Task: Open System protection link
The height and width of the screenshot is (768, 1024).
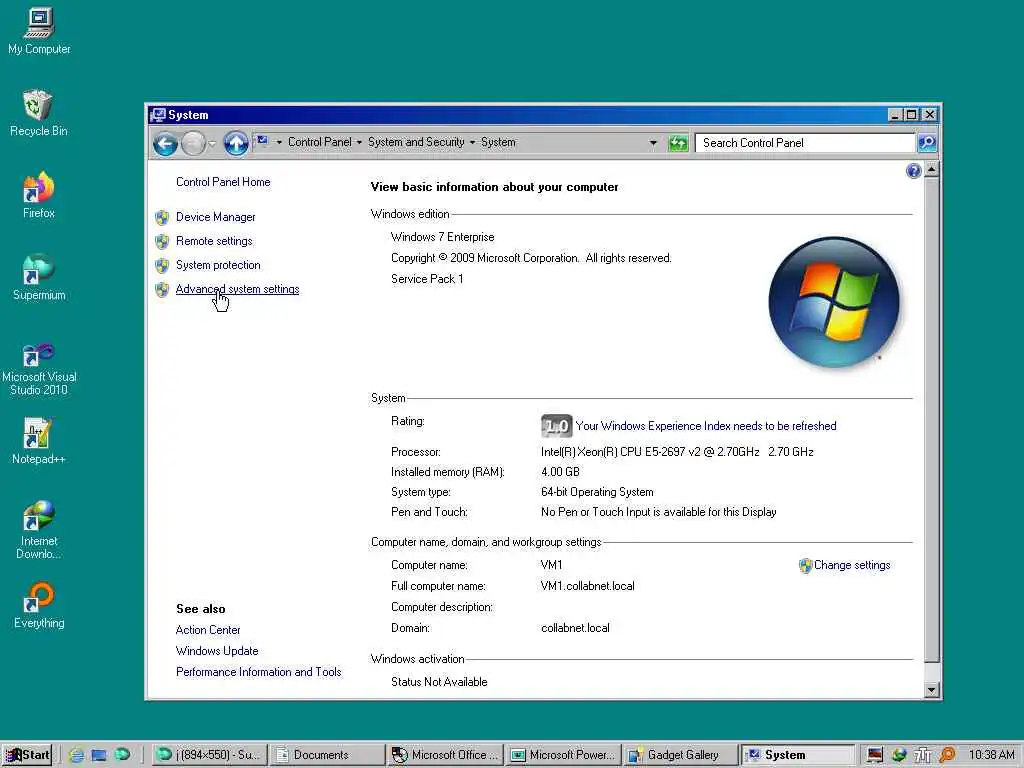Action: 217,265
